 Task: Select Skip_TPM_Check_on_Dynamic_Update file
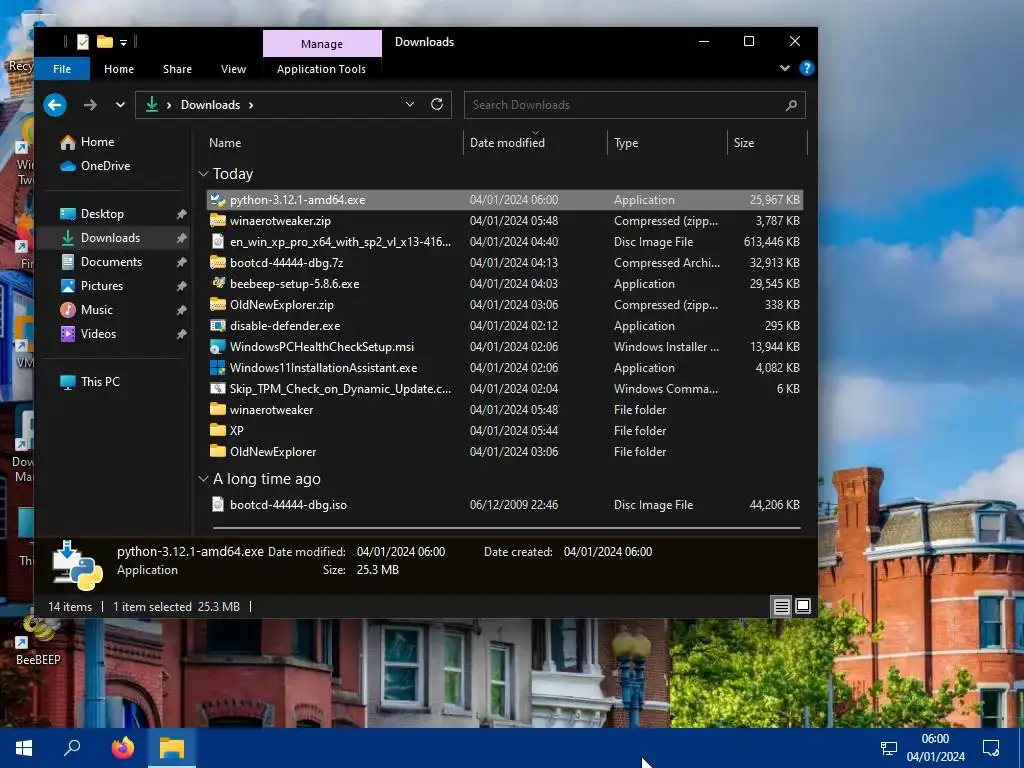coord(504,389)
